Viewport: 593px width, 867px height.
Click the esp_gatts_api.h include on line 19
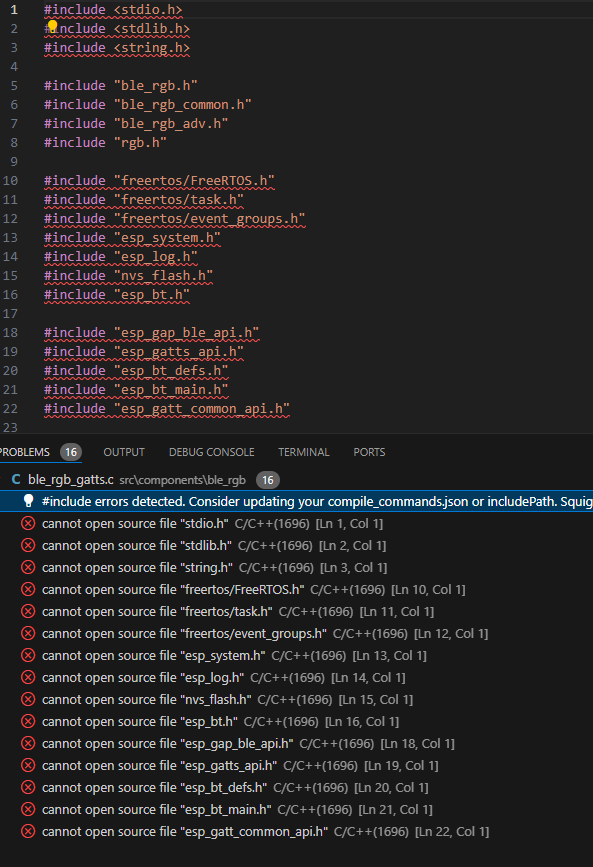click(182, 352)
